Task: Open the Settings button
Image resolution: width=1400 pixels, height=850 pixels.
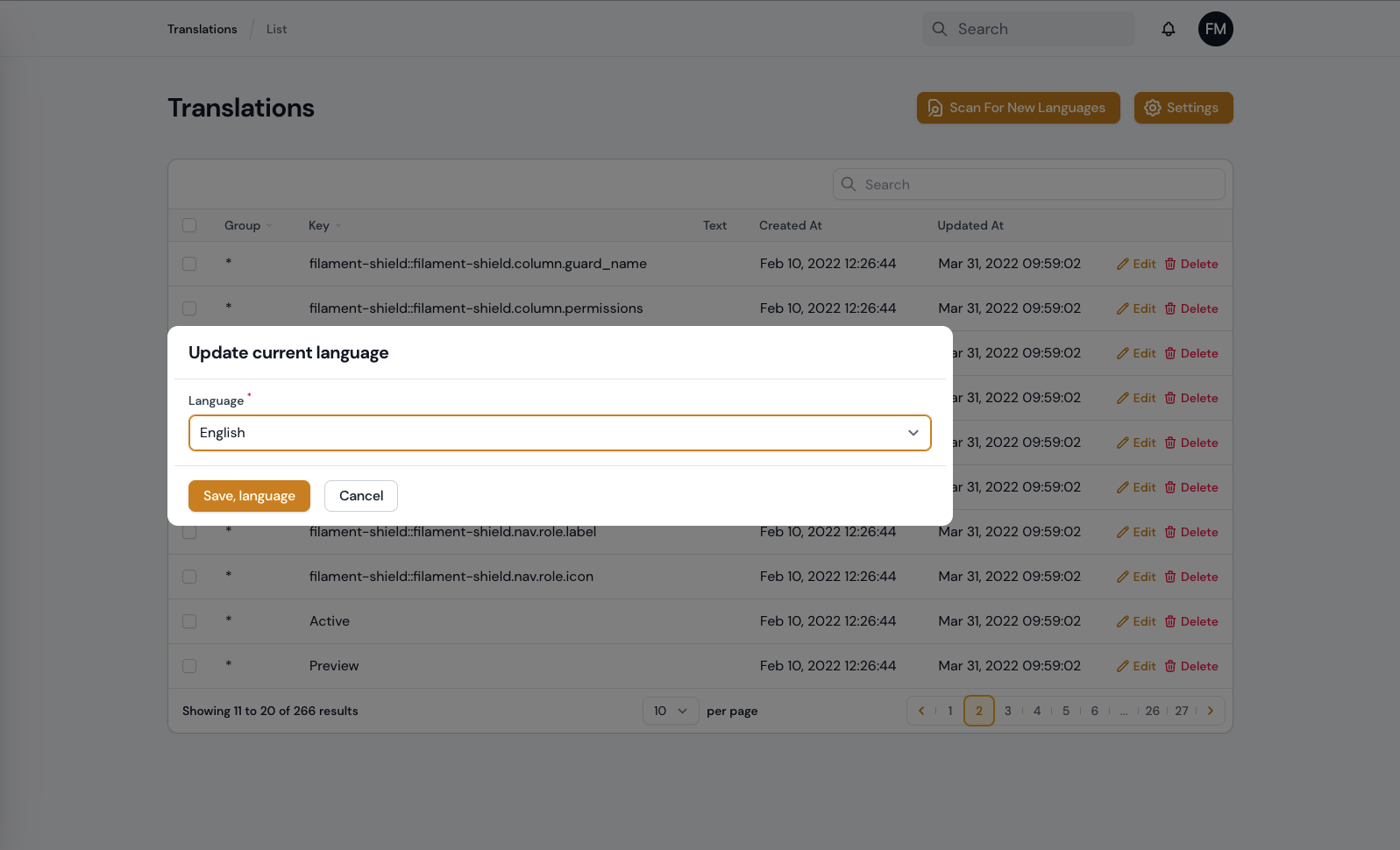Action: (1183, 108)
